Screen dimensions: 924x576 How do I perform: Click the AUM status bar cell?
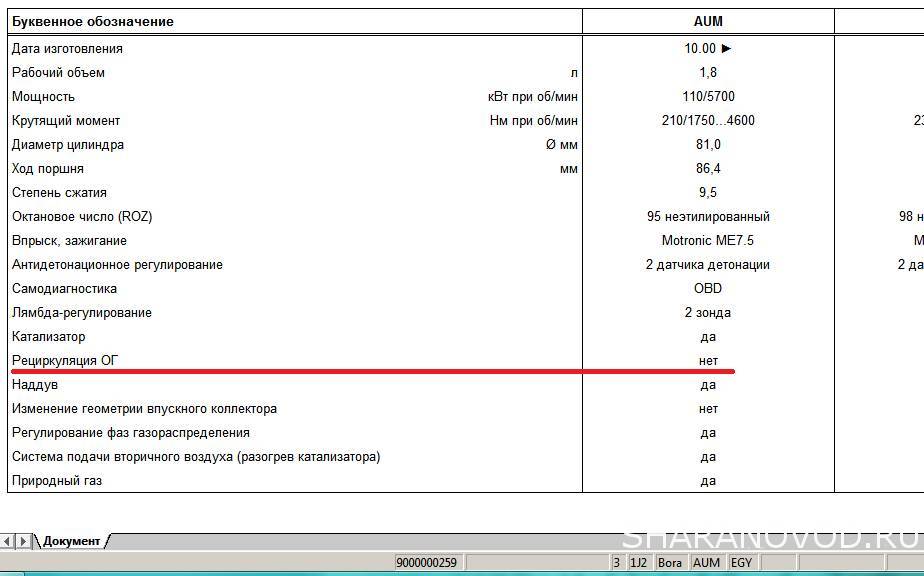(706, 563)
